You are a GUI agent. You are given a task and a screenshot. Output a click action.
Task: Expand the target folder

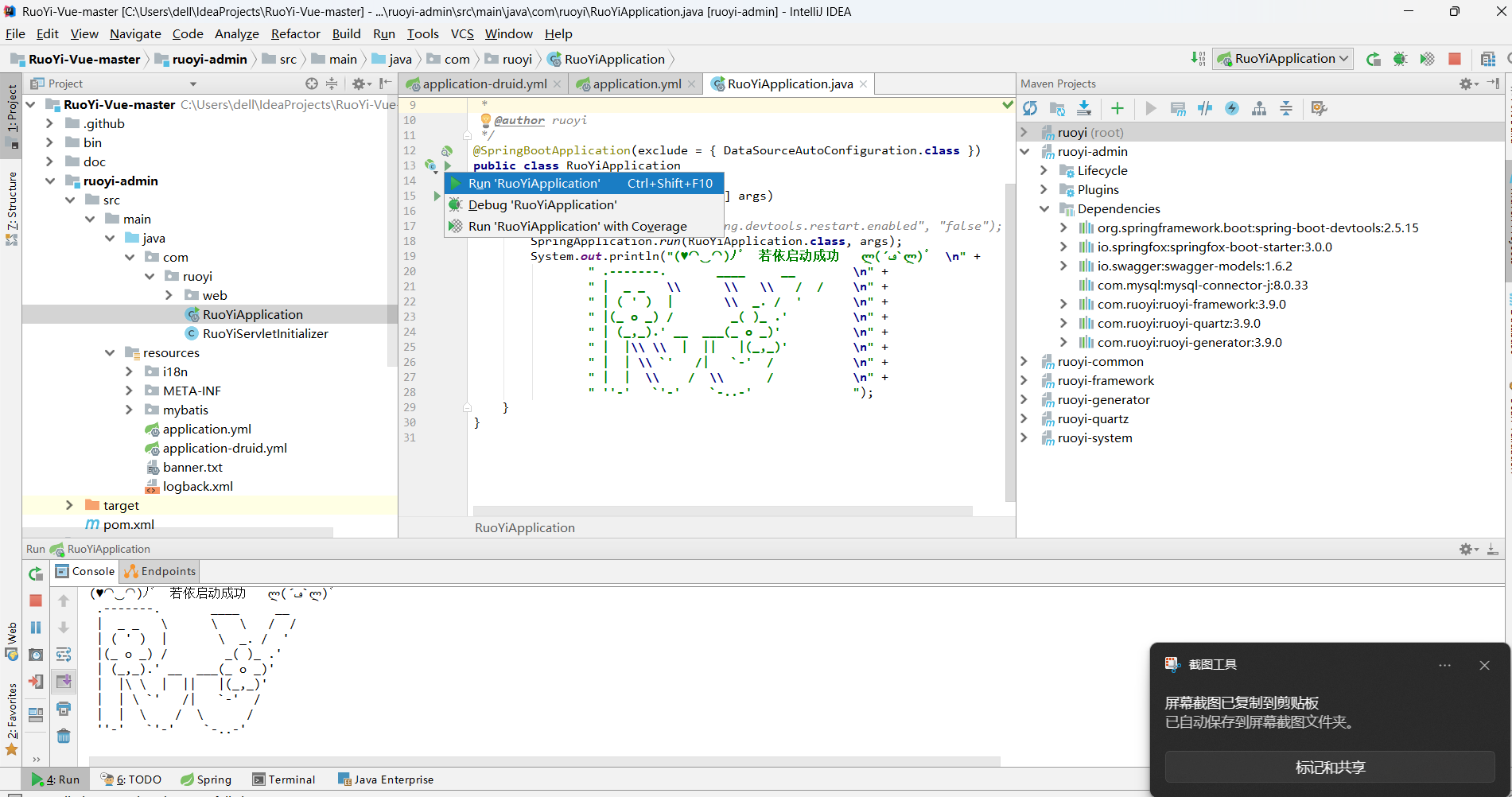click(69, 505)
